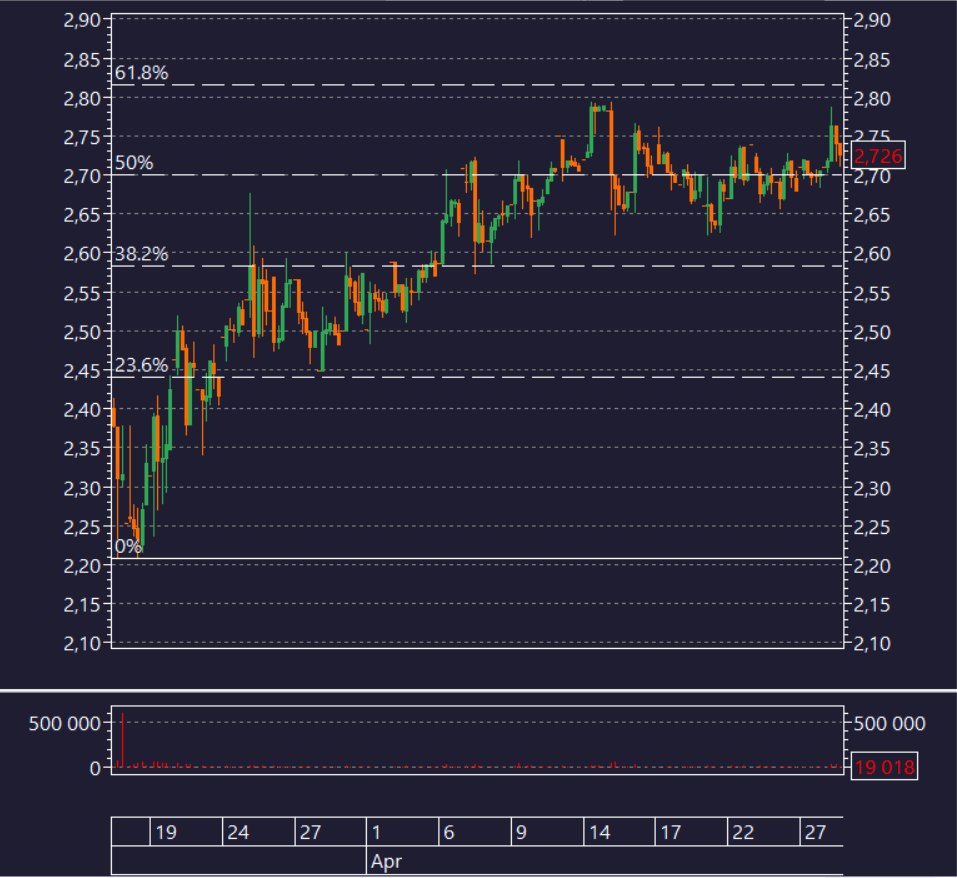The width and height of the screenshot is (957, 878).
Task: Click the date label 1 on time axis
Action: pos(376,832)
